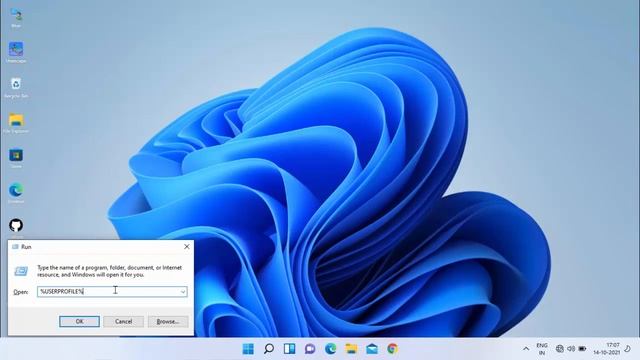Click the network globe tray icon
The image size is (640, 360).
click(560, 349)
